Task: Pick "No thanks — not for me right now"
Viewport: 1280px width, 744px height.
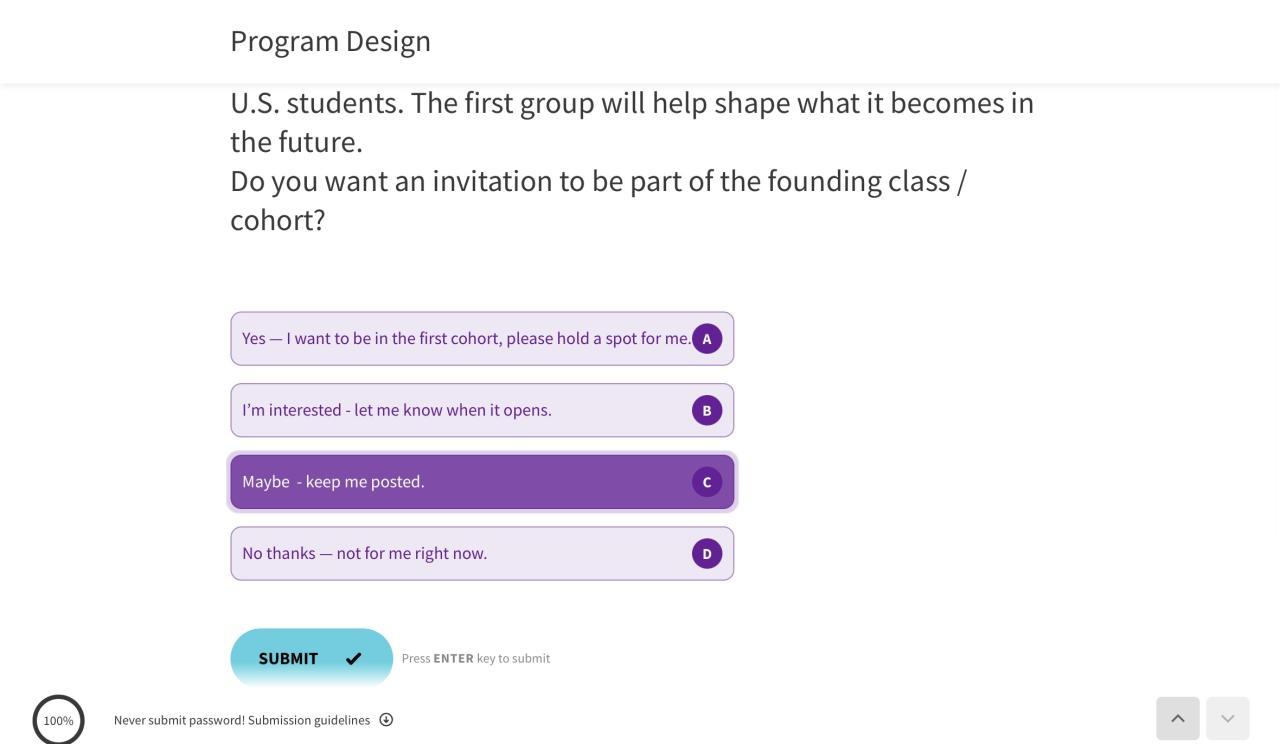Action: (364, 554)
